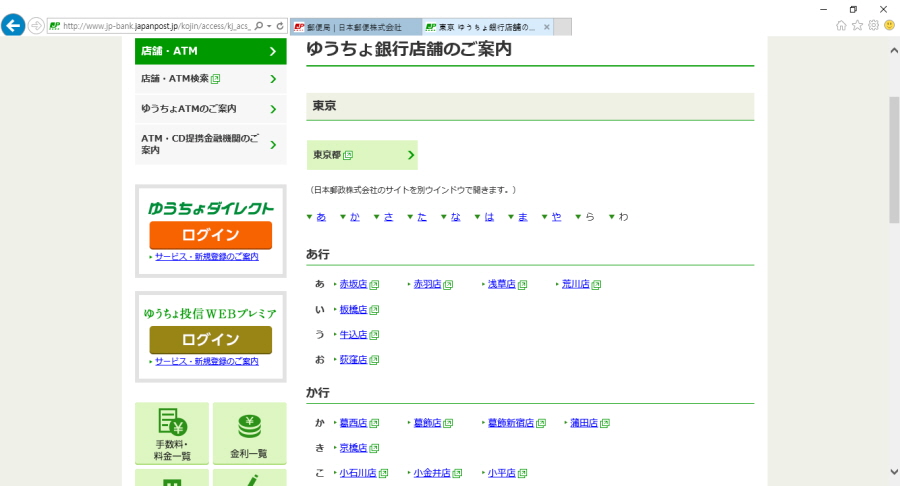Screen dimensions: 900x486
Task: Open the 小金井店 branch link
Action: coord(432,473)
